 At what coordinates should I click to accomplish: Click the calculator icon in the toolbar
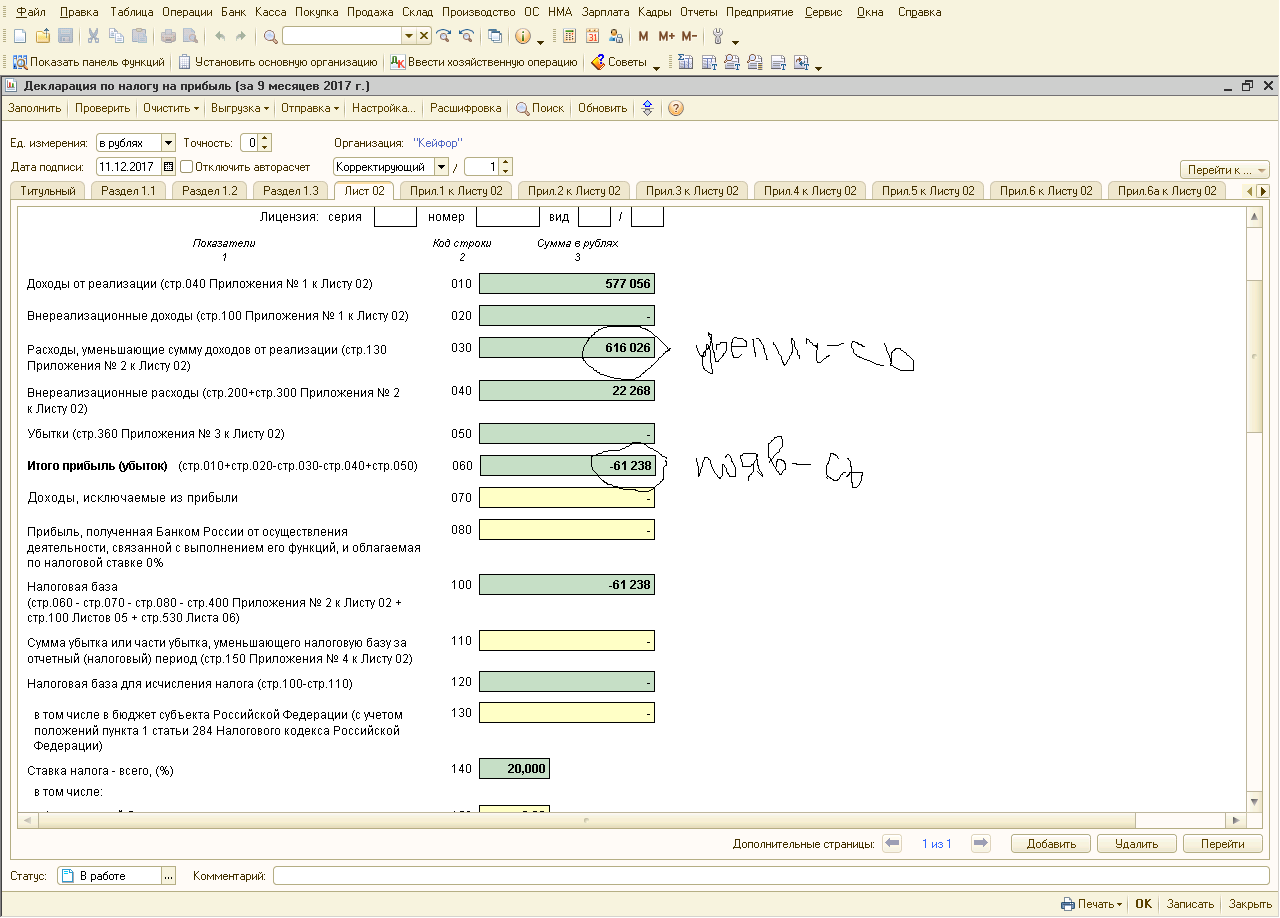[x=569, y=36]
